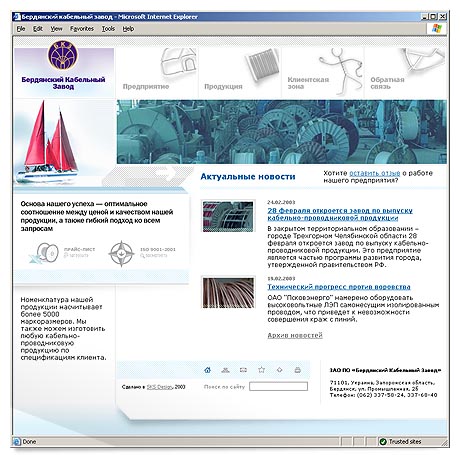Click the site search input field
Viewport: 460px width, 455px height.
click(x=278, y=386)
